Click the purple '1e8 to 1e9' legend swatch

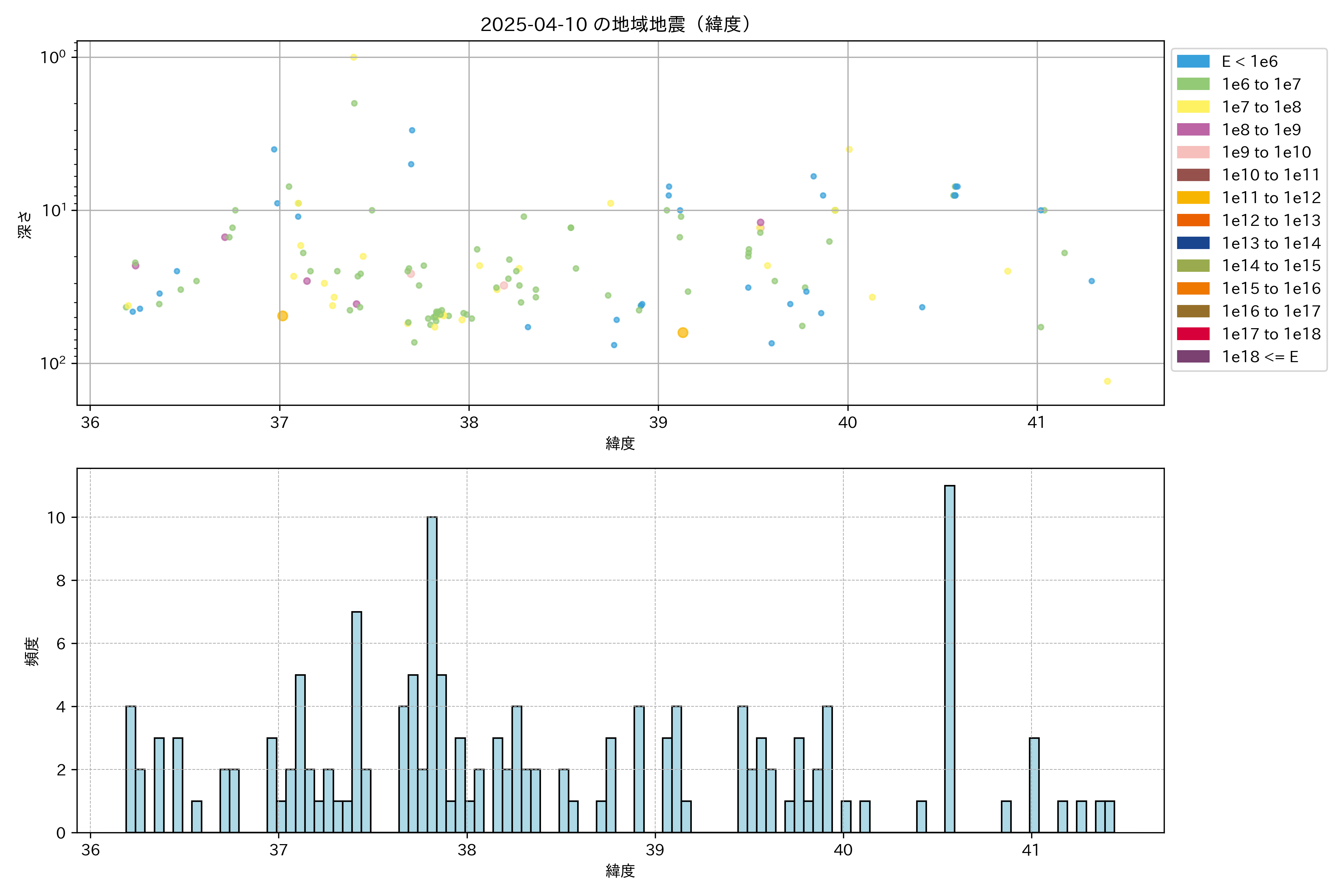tap(1192, 130)
